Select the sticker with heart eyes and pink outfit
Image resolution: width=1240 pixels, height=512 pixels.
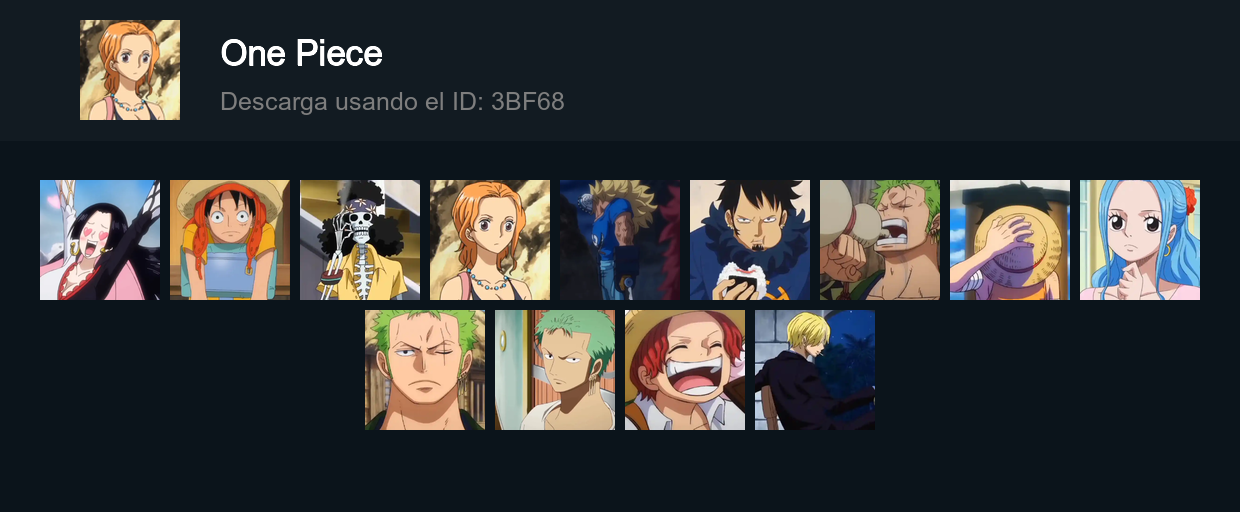coord(100,240)
